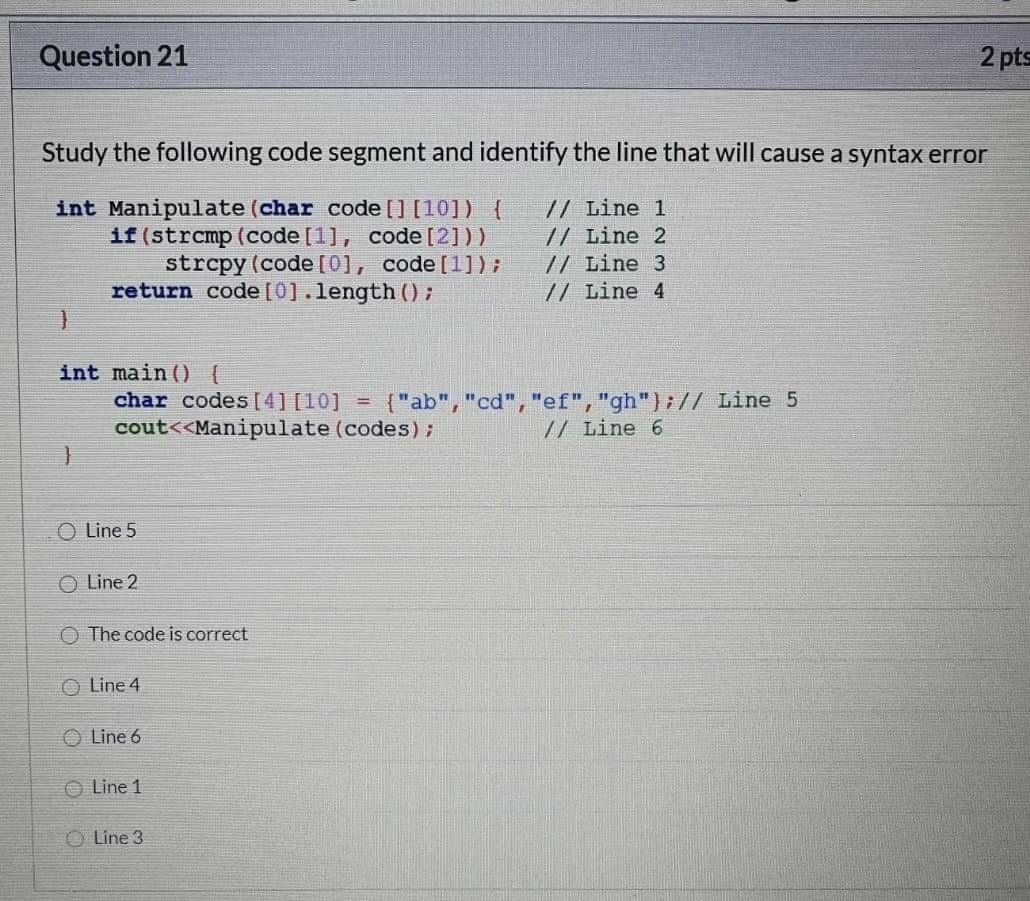This screenshot has width=1030, height=901.
Task: Click the '// Line 2' code comment
Action: (x=606, y=236)
